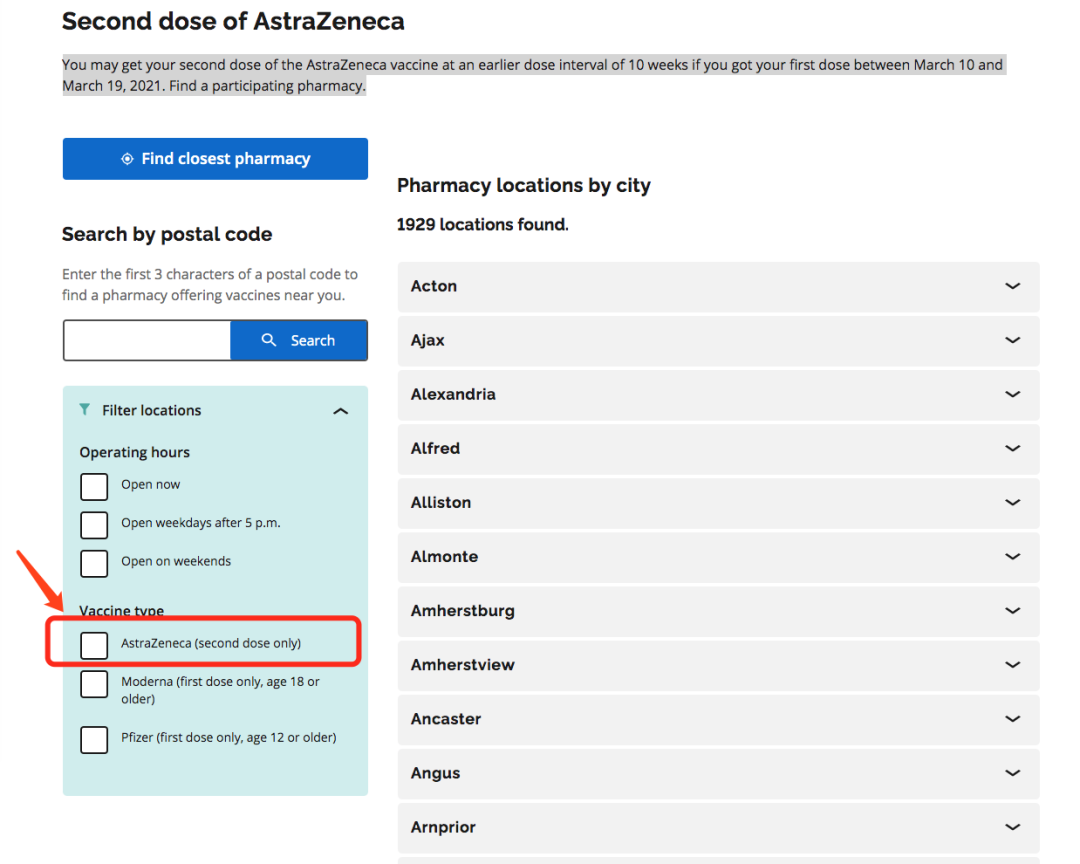The width and height of the screenshot is (1080, 864).
Task: Click the Second dose of AstraZeneca heading
Action: click(233, 21)
